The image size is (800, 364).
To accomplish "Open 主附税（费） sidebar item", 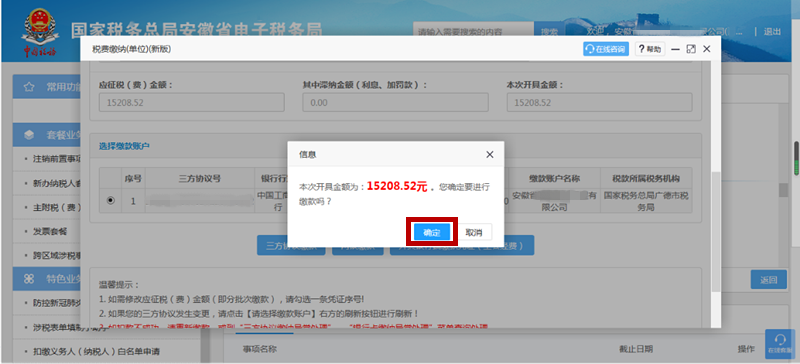I will (57, 207).
